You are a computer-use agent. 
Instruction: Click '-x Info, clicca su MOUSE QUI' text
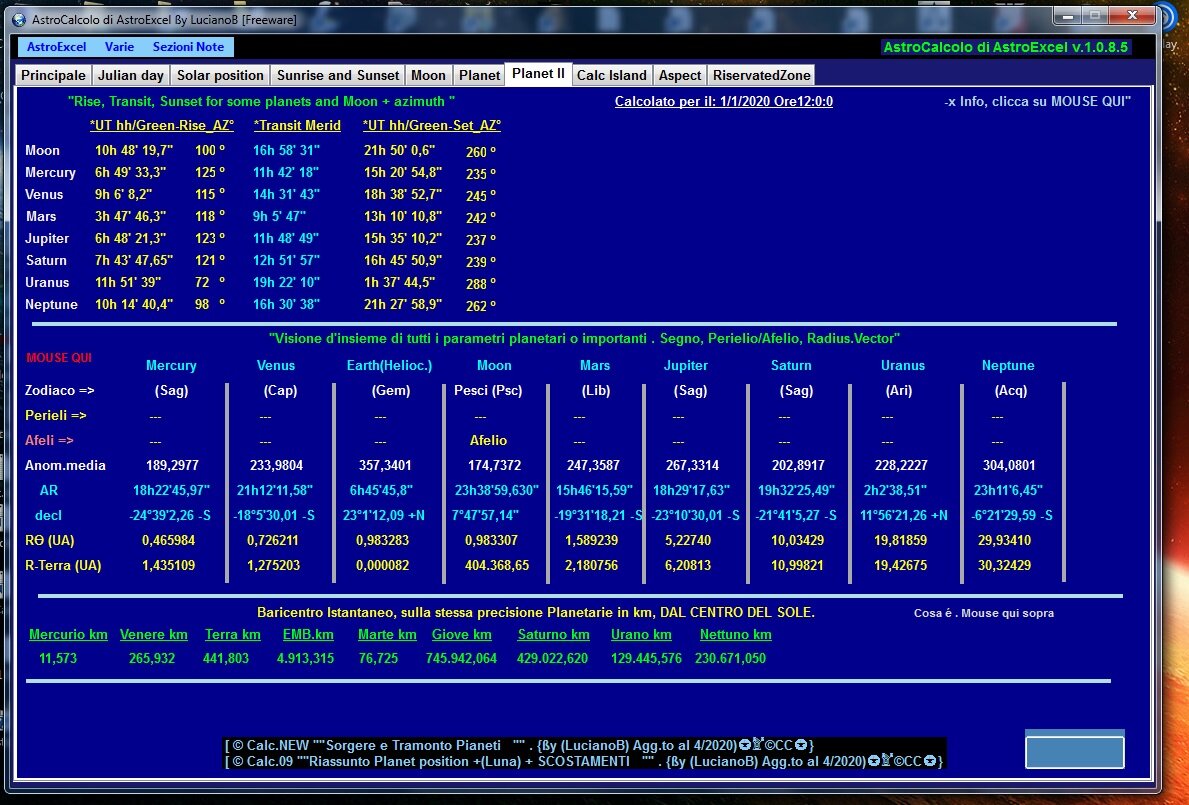[1037, 101]
